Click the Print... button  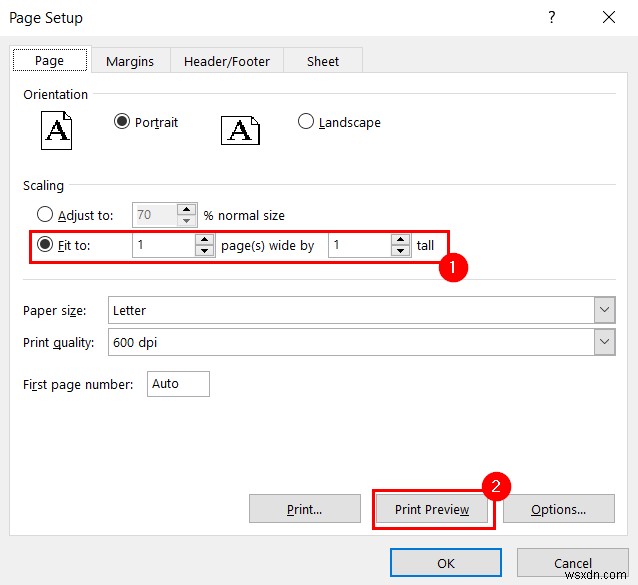(305, 509)
